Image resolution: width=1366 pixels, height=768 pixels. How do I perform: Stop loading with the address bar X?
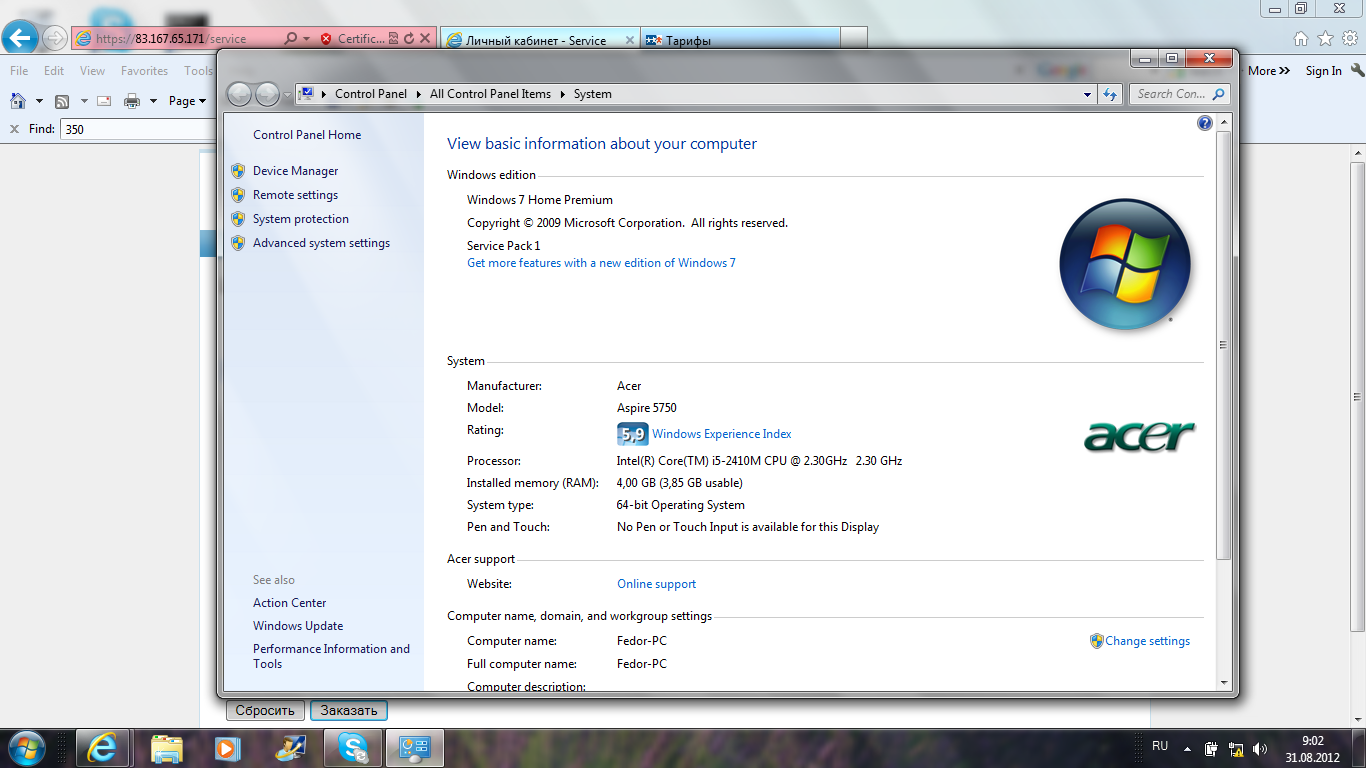pyautogui.click(x=424, y=39)
